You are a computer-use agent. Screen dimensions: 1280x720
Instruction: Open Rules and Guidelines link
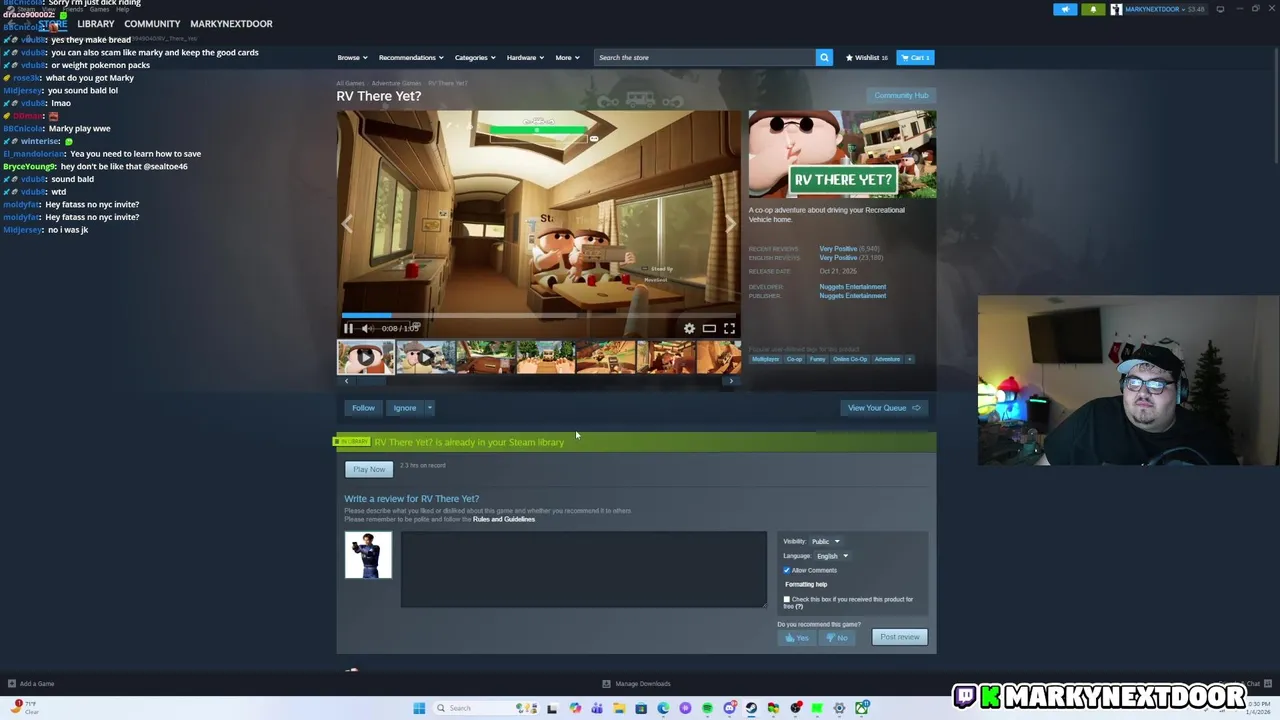click(504, 519)
